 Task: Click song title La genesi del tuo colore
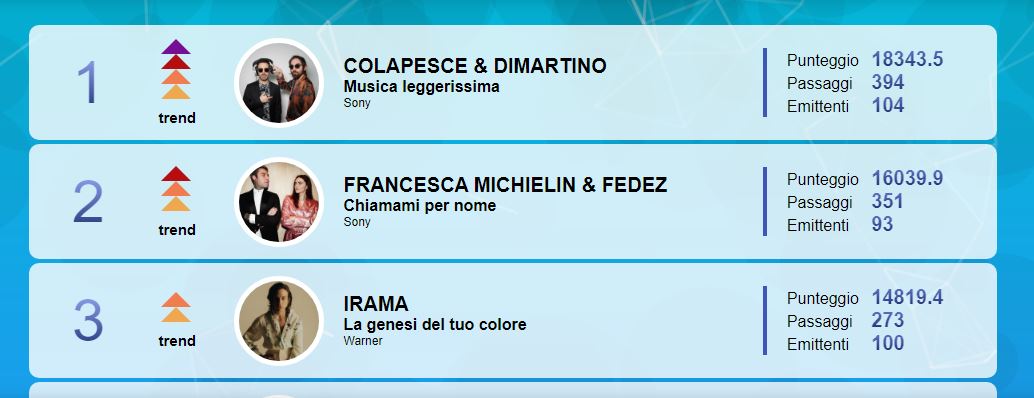point(435,325)
